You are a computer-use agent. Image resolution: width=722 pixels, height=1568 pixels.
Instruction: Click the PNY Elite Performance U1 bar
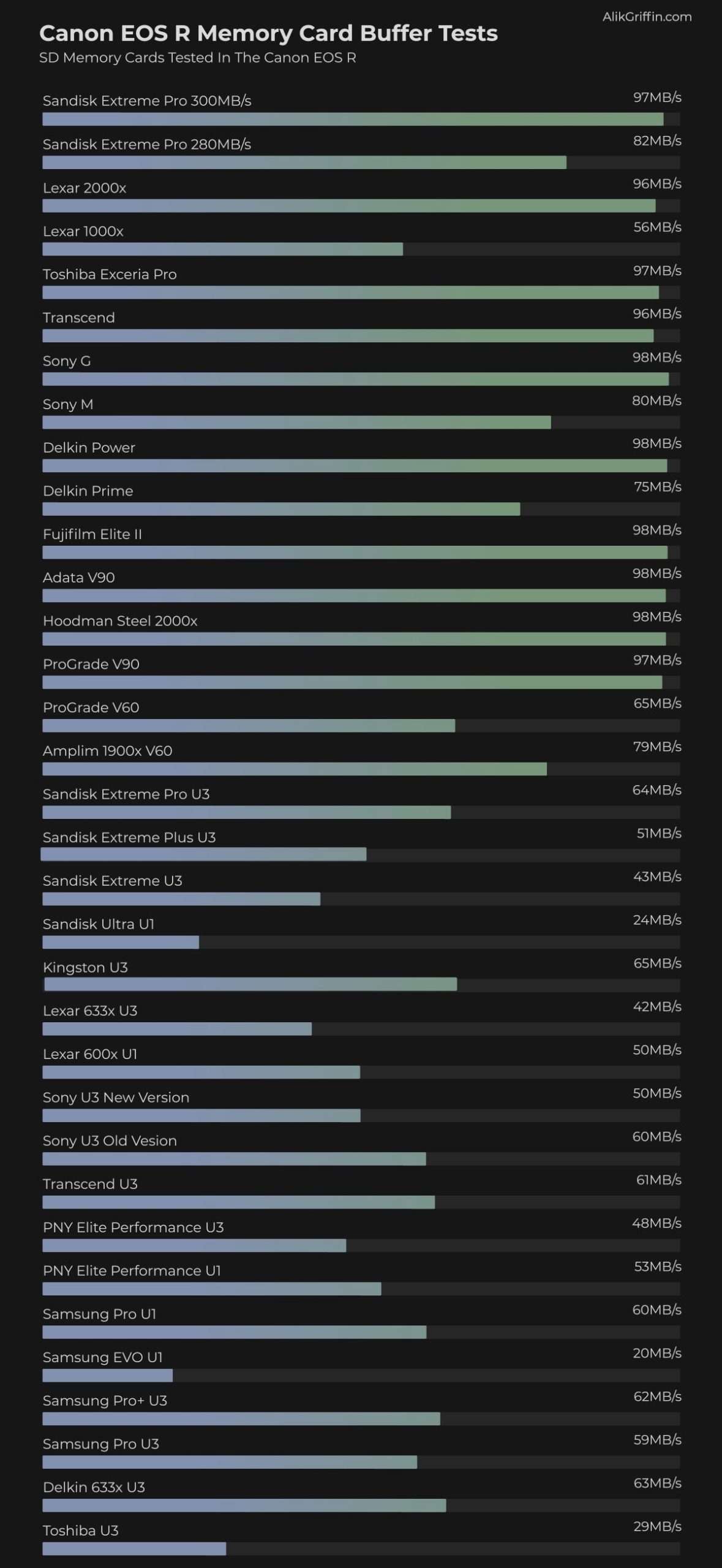212,1289
